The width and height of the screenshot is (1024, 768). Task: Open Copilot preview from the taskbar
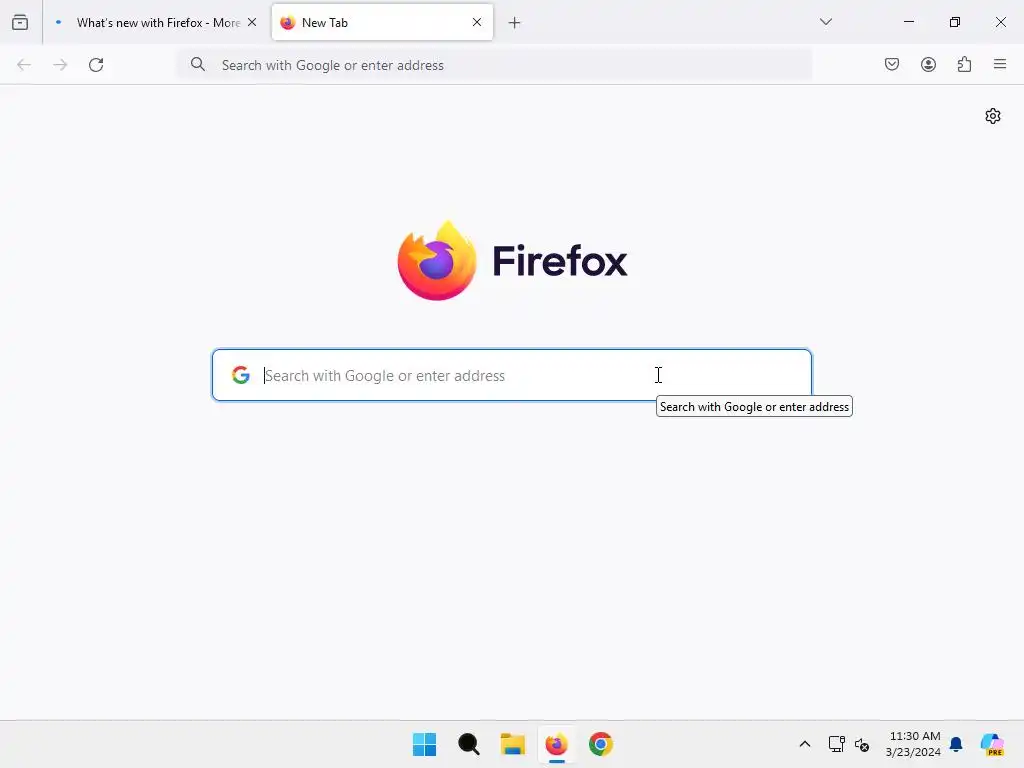992,744
